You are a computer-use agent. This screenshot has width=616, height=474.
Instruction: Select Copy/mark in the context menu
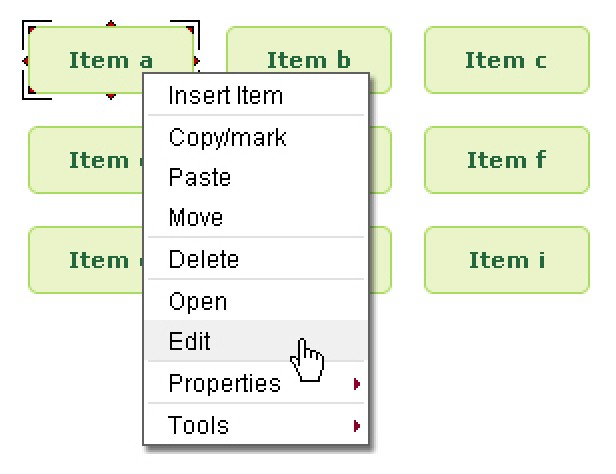[x=227, y=138]
